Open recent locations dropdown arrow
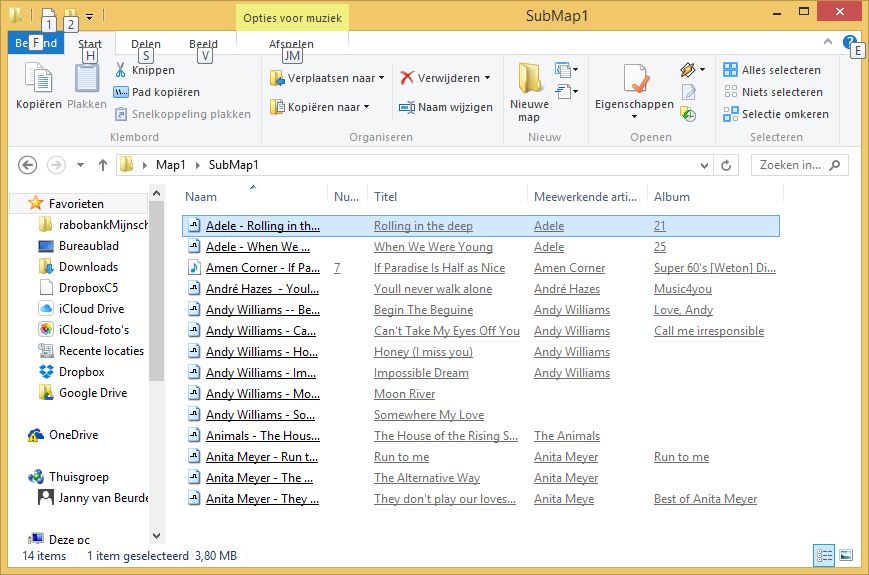 [80, 165]
